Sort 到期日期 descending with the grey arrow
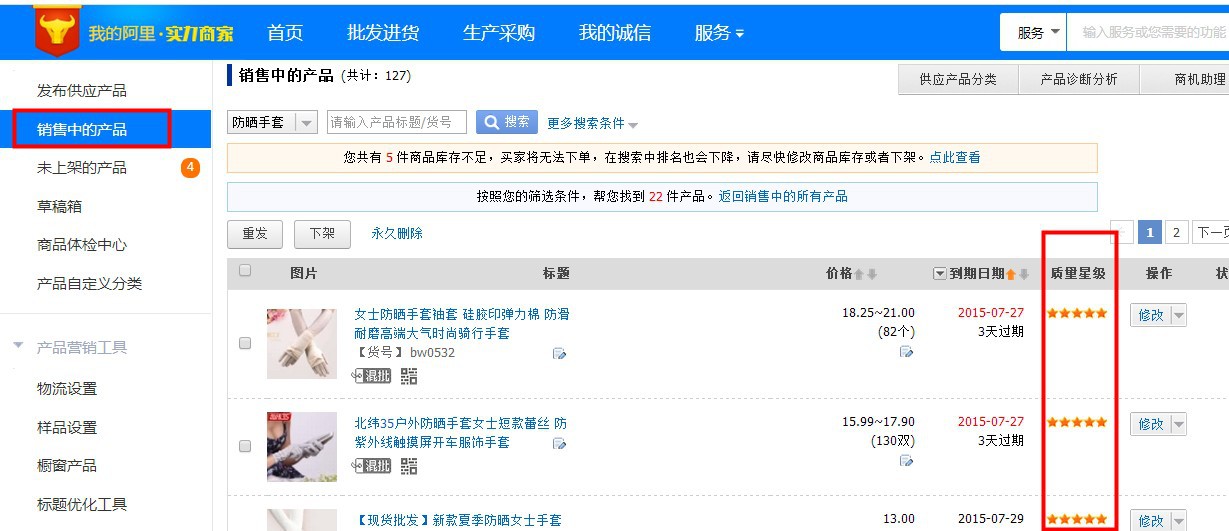This screenshot has height=531, width=1229. point(1023,274)
